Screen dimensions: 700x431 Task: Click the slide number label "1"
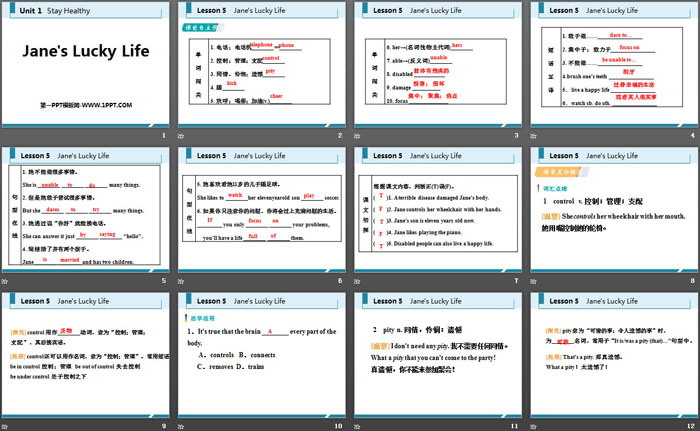point(164,135)
